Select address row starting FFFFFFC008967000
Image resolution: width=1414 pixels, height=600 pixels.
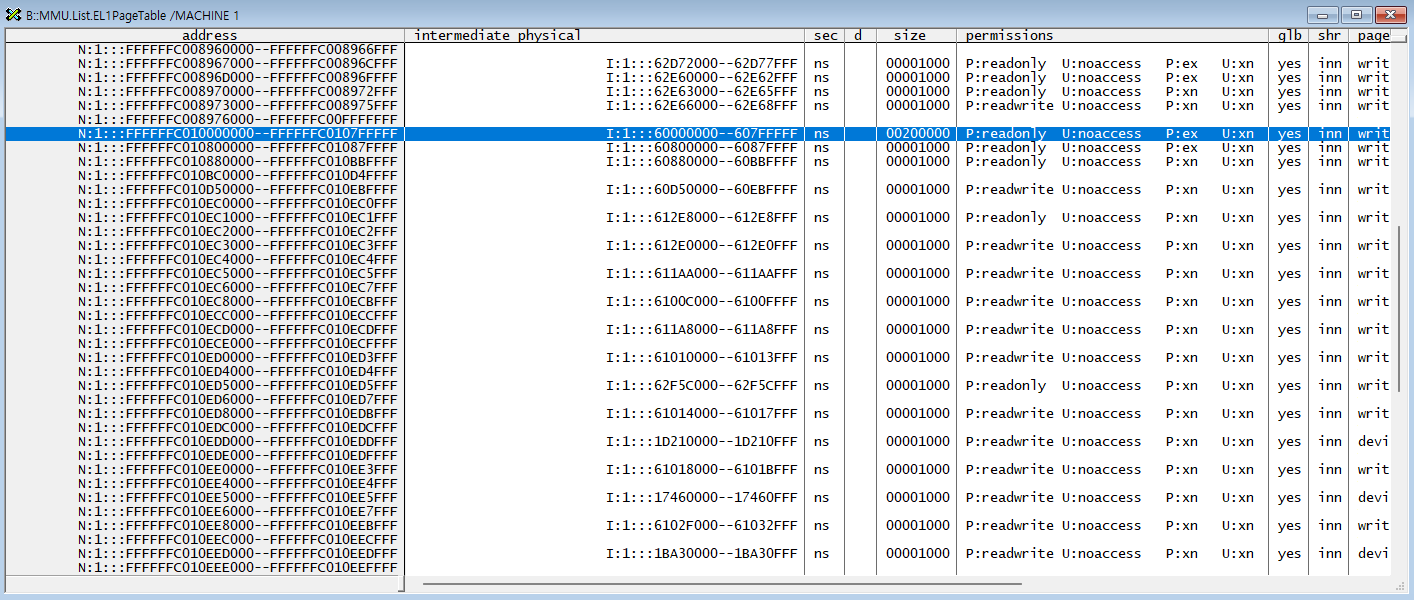pos(237,64)
